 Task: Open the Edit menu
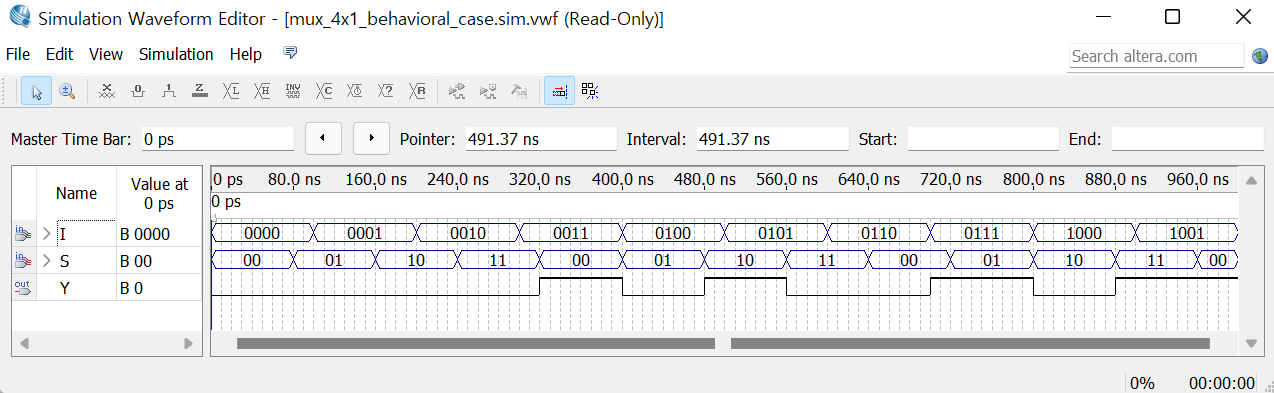(60, 54)
